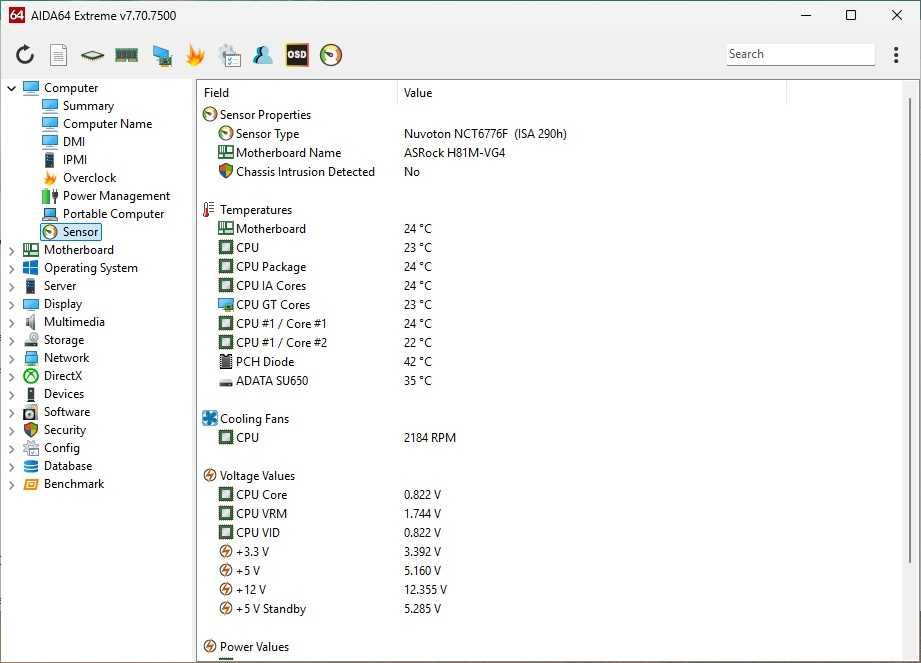Open the three-dot options menu
The width and height of the screenshot is (921, 663).
896,55
